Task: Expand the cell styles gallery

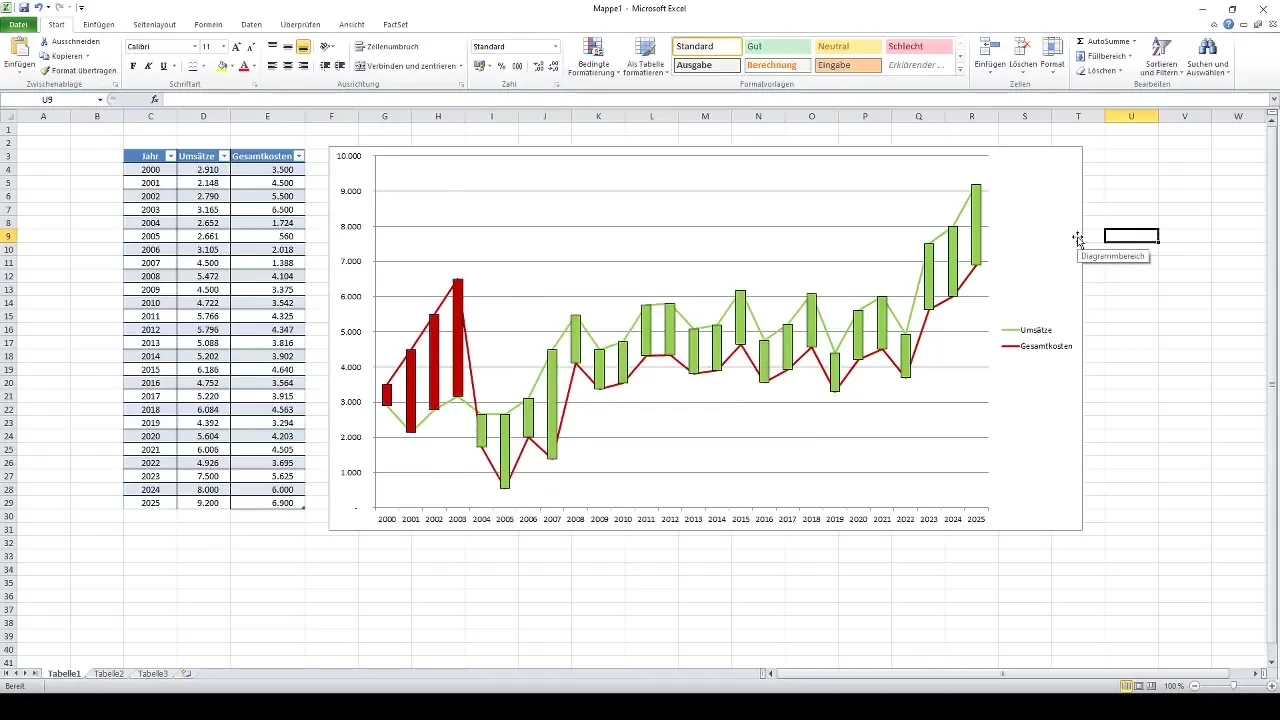Action: 960,70
